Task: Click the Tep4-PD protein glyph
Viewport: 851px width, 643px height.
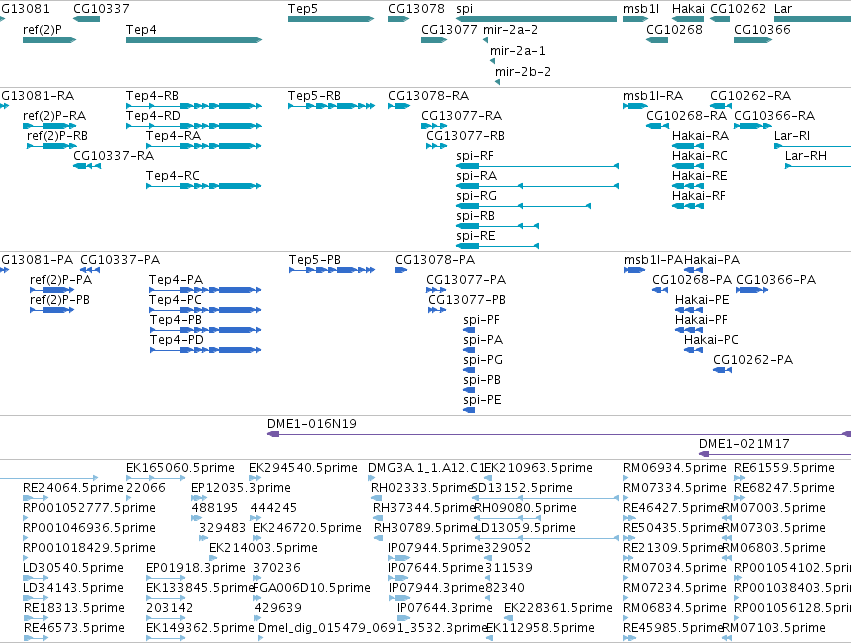Action: 205,350
